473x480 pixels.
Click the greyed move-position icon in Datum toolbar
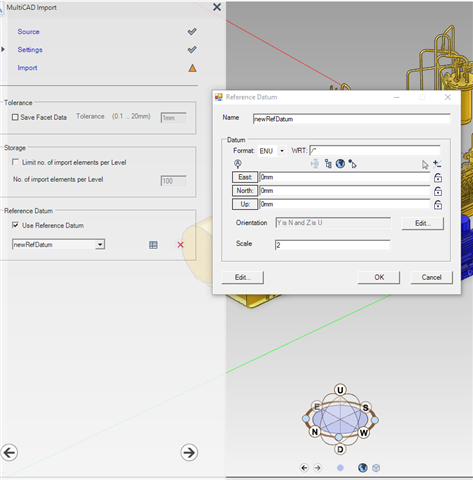[x=315, y=164]
